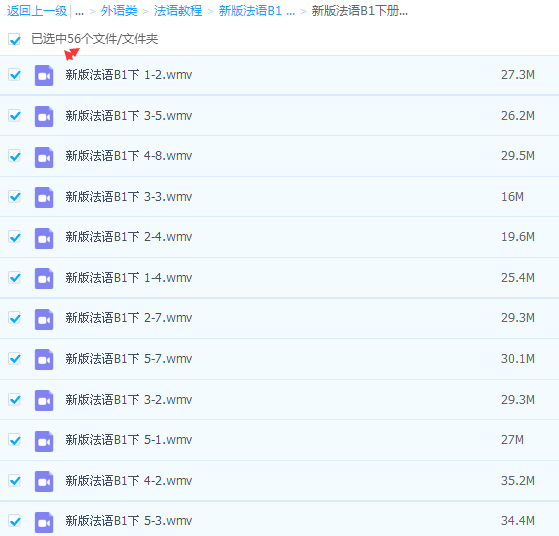Uncheck the select-all checkbox at top
The width and height of the screenshot is (559, 536).
click(14, 39)
